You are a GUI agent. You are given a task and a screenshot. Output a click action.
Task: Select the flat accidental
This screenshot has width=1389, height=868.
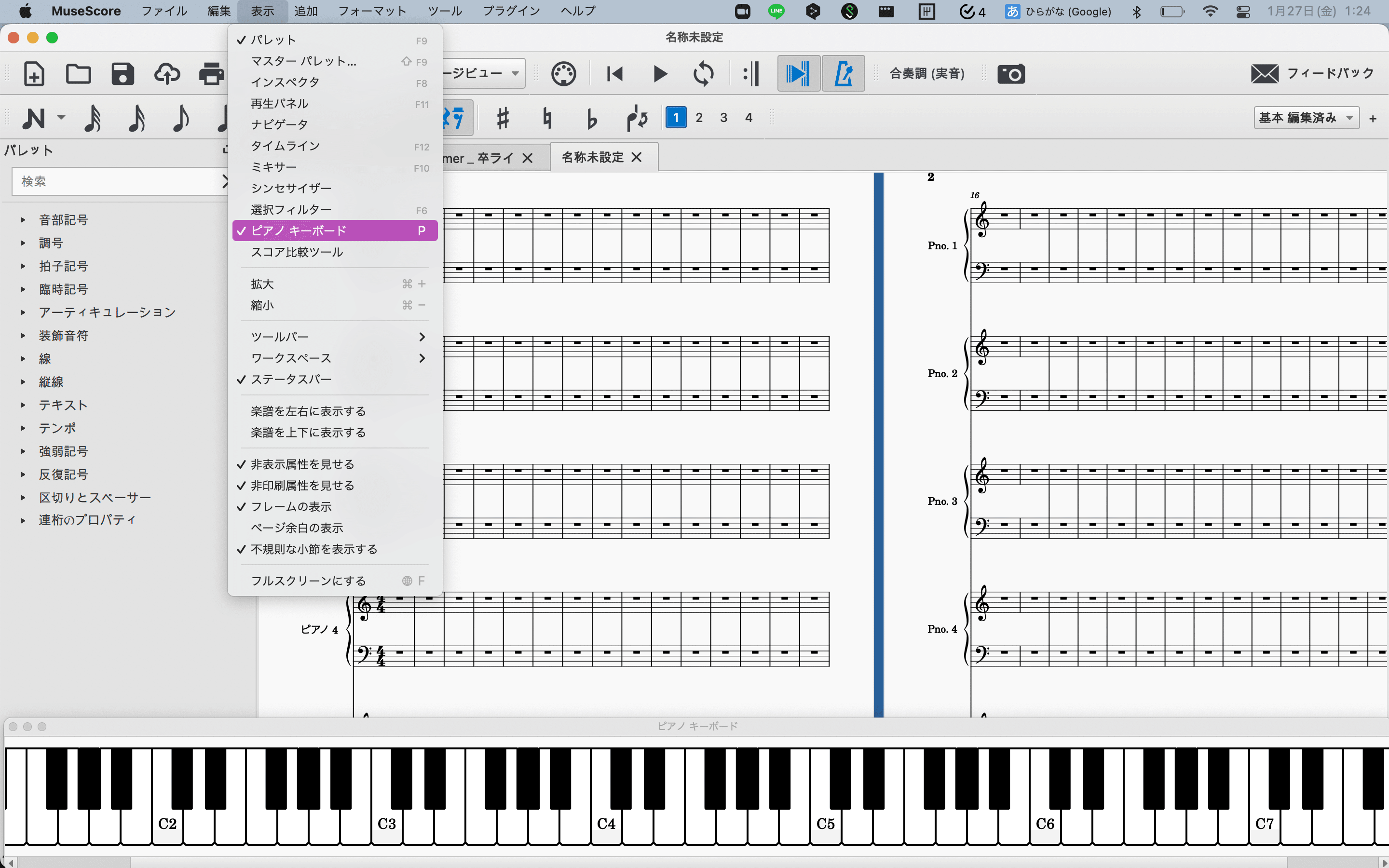point(591,118)
